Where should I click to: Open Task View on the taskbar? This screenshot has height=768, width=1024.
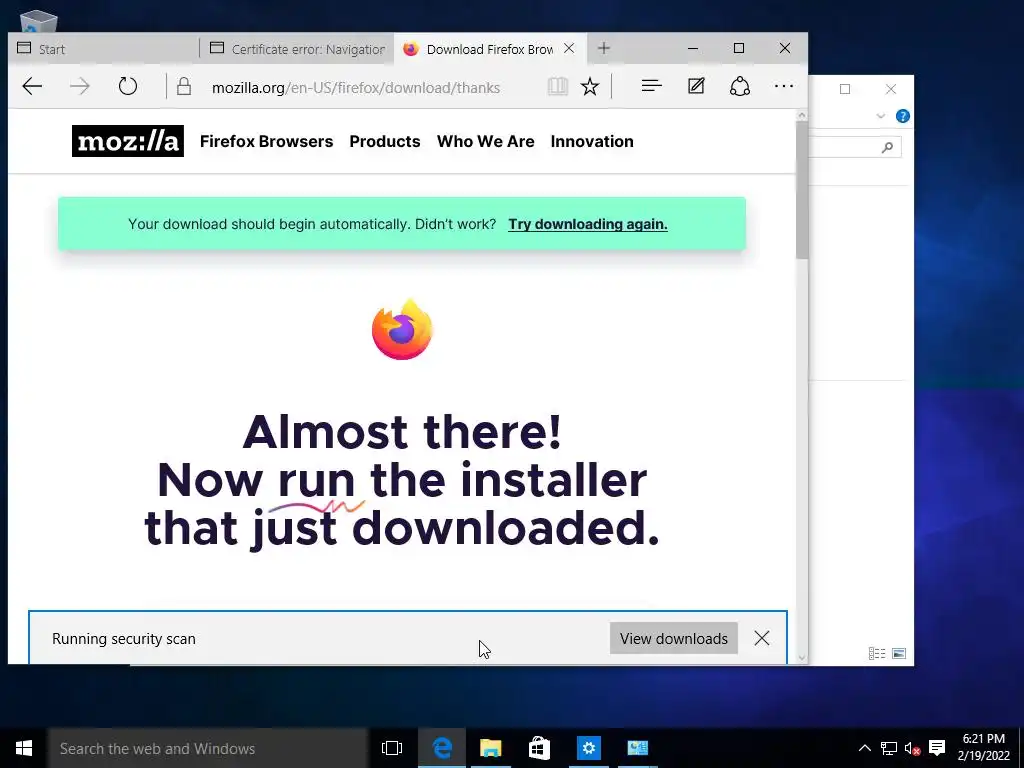click(392, 748)
